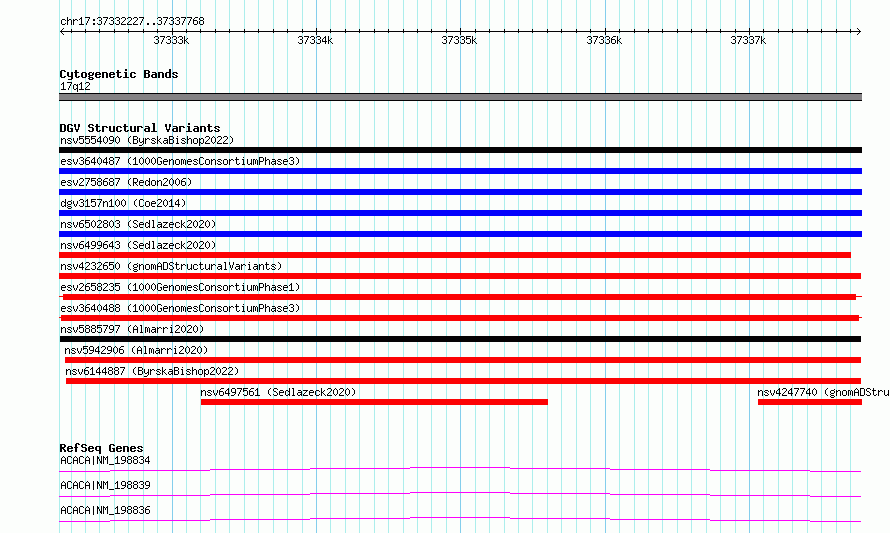Image resolution: width=890 pixels, height=533 pixels.
Task: Open the DGV Structural Variants track header
Action: 140,128
